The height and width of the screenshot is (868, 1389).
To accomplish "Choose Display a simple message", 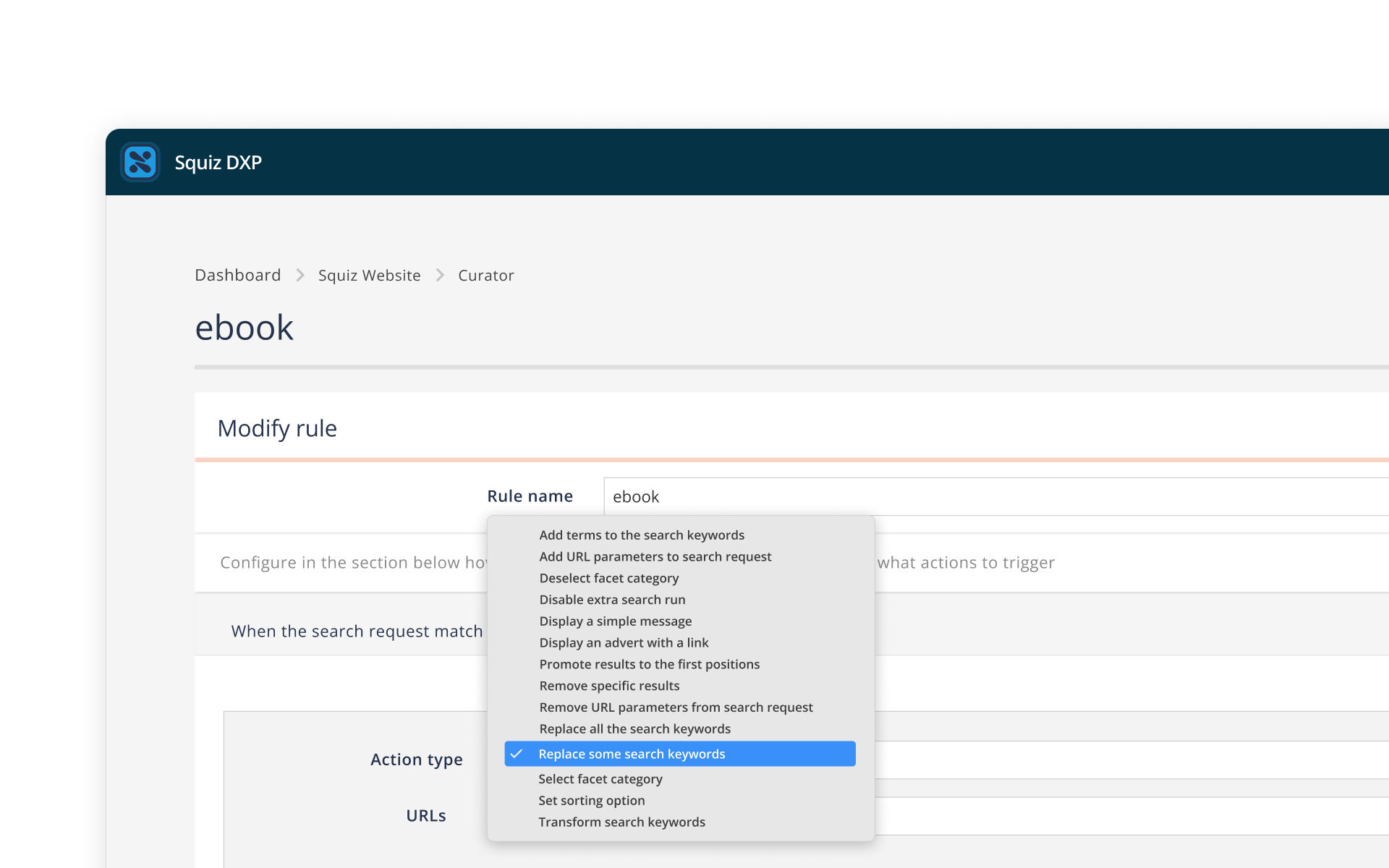I will click(615, 621).
